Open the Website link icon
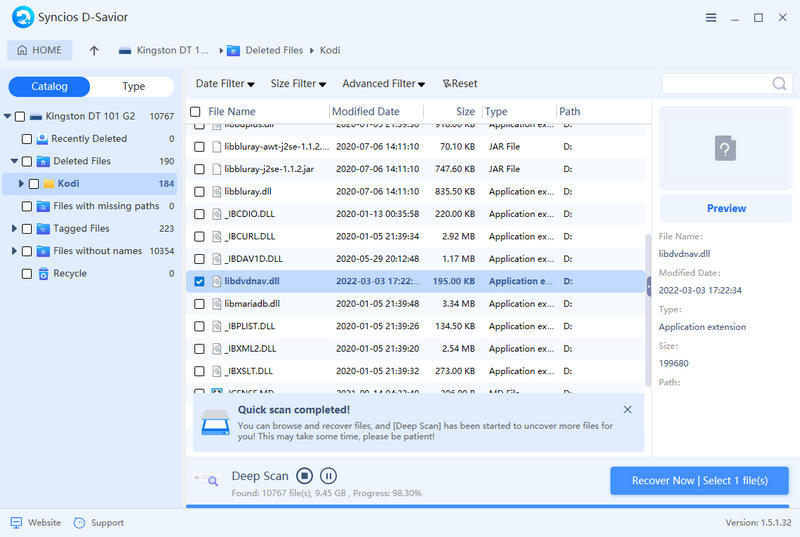The image size is (800, 537). coord(16,522)
